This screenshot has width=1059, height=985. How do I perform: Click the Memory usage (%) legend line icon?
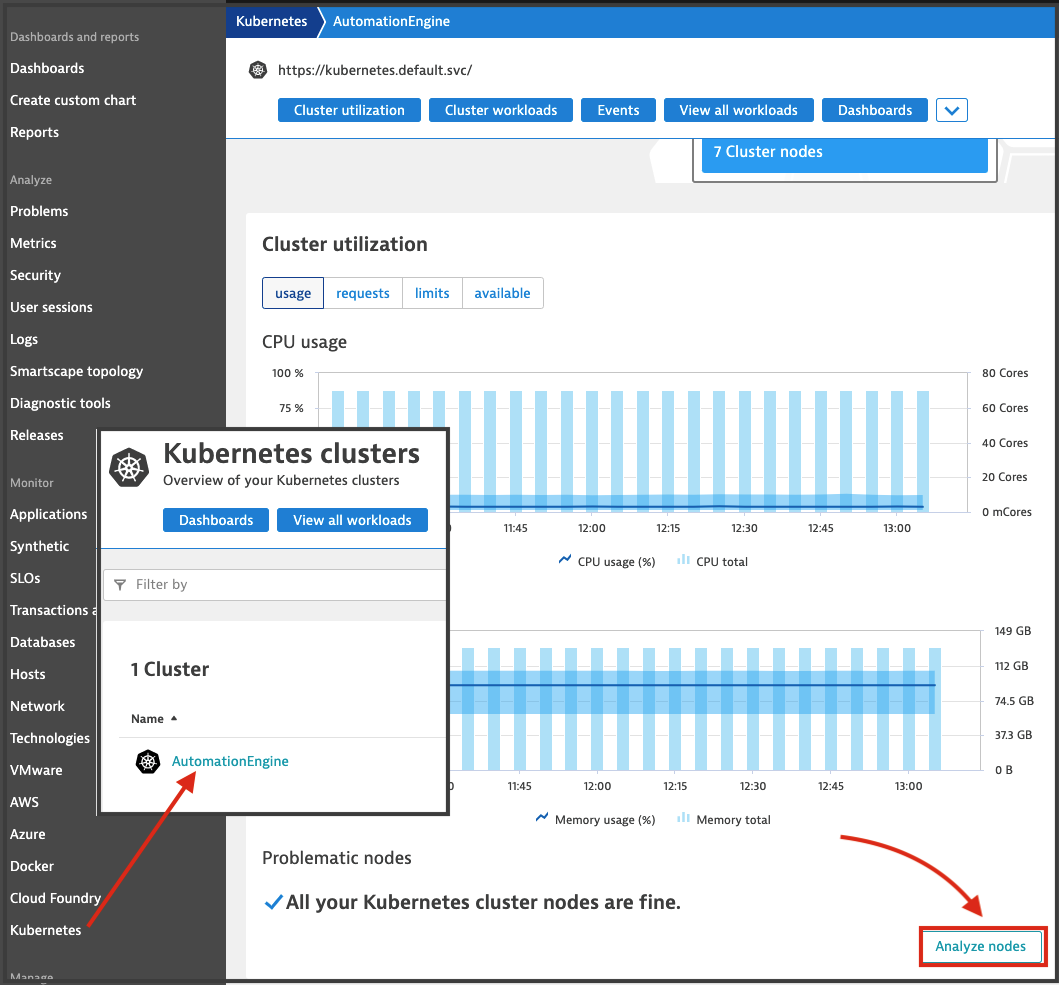click(542, 818)
